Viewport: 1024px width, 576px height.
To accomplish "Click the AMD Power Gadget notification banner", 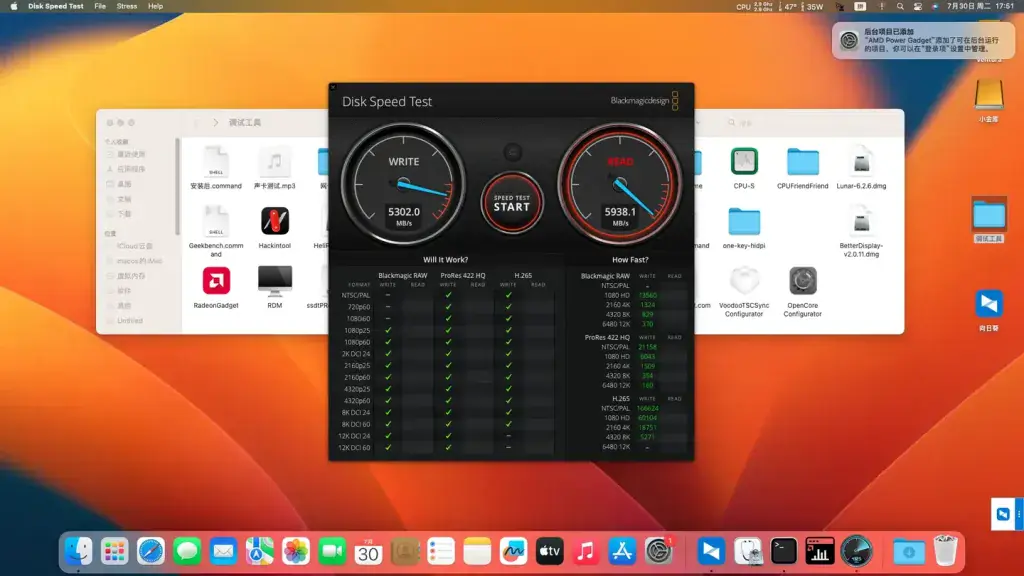I will pyautogui.click(x=923, y=40).
